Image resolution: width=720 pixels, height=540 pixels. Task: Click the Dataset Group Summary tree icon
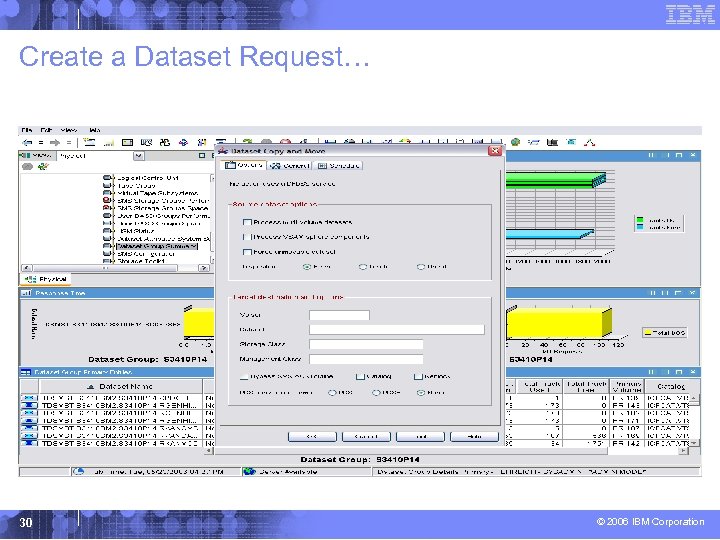click(107, 246)
